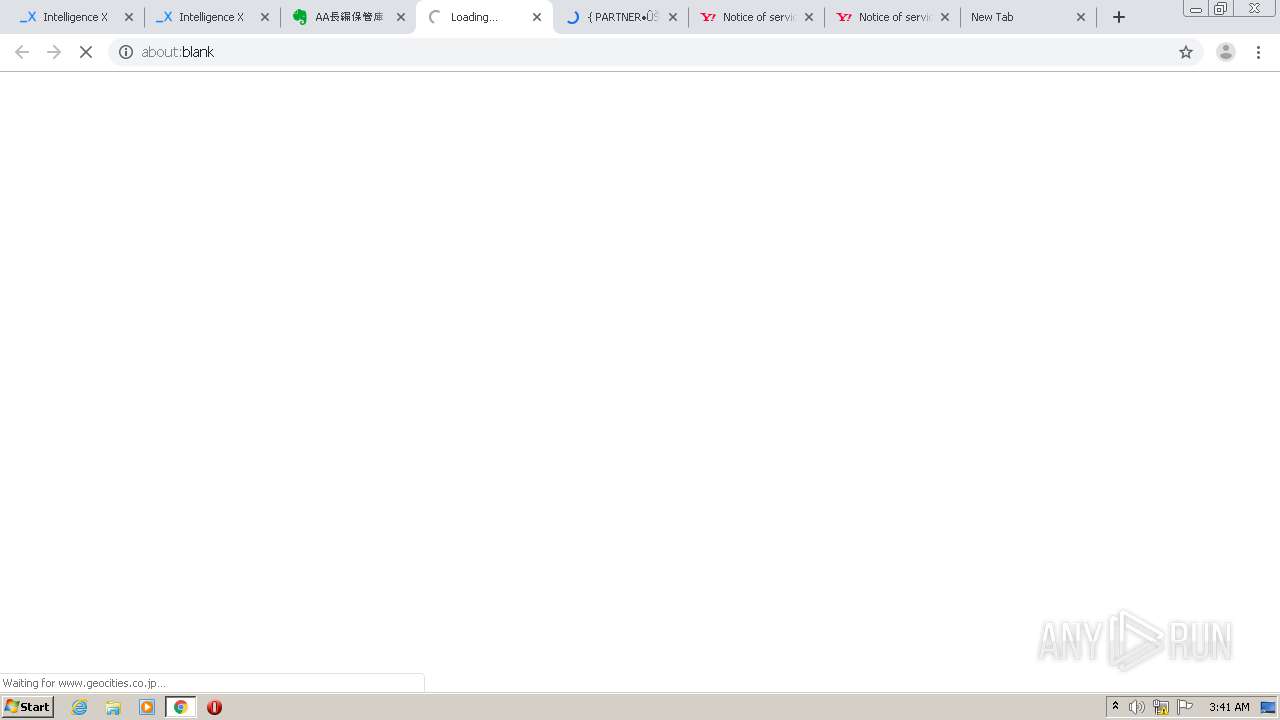Open the Chrome profile avatar

click(x=1226, y=52)
